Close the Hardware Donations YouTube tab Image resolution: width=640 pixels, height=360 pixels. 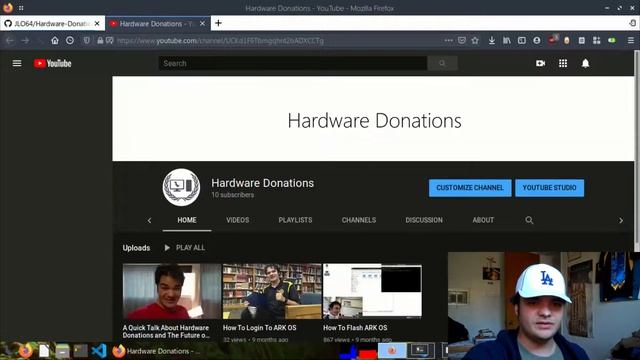(x=202, y=24)
